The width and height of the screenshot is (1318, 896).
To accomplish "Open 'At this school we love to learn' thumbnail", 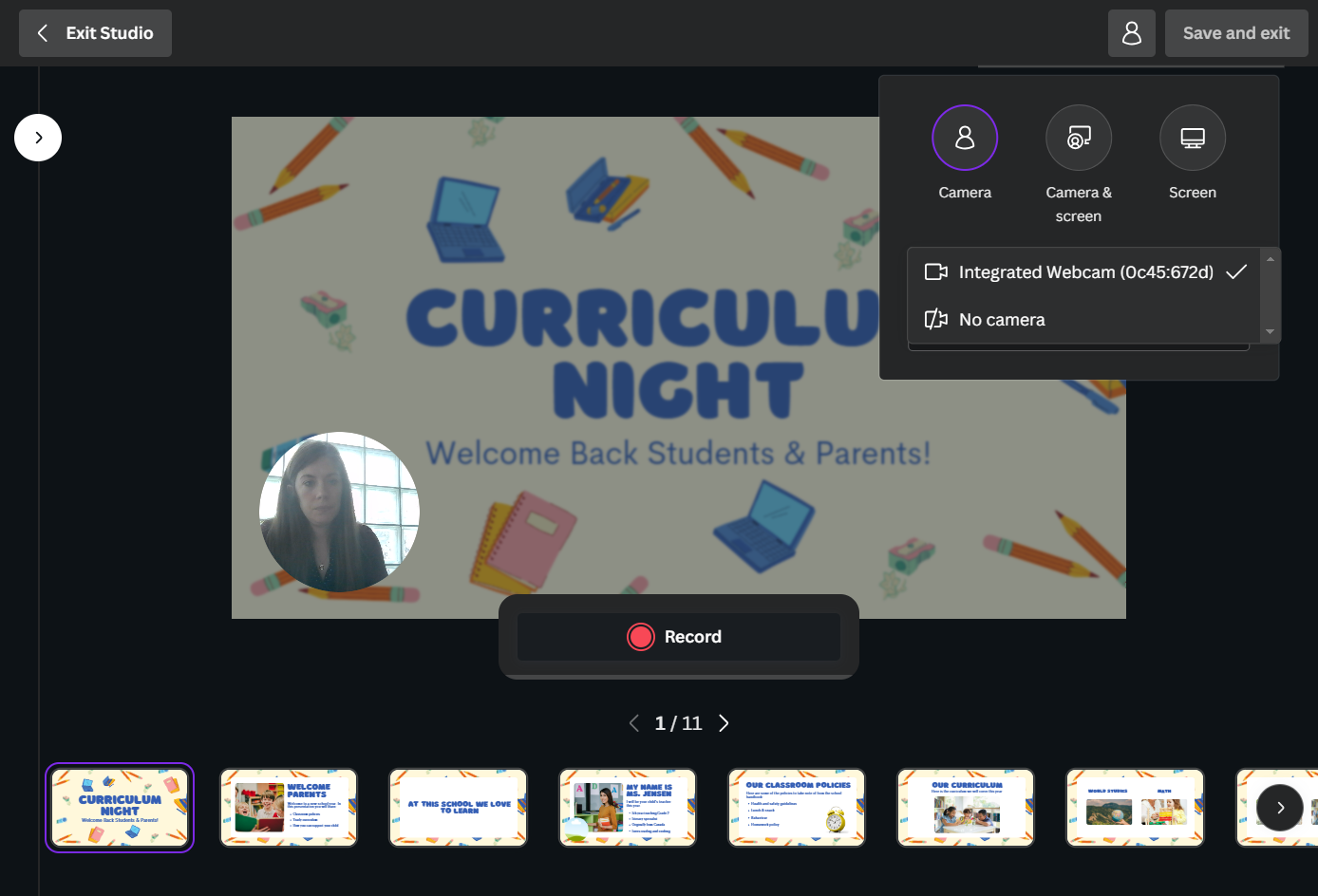I will 458,808.
